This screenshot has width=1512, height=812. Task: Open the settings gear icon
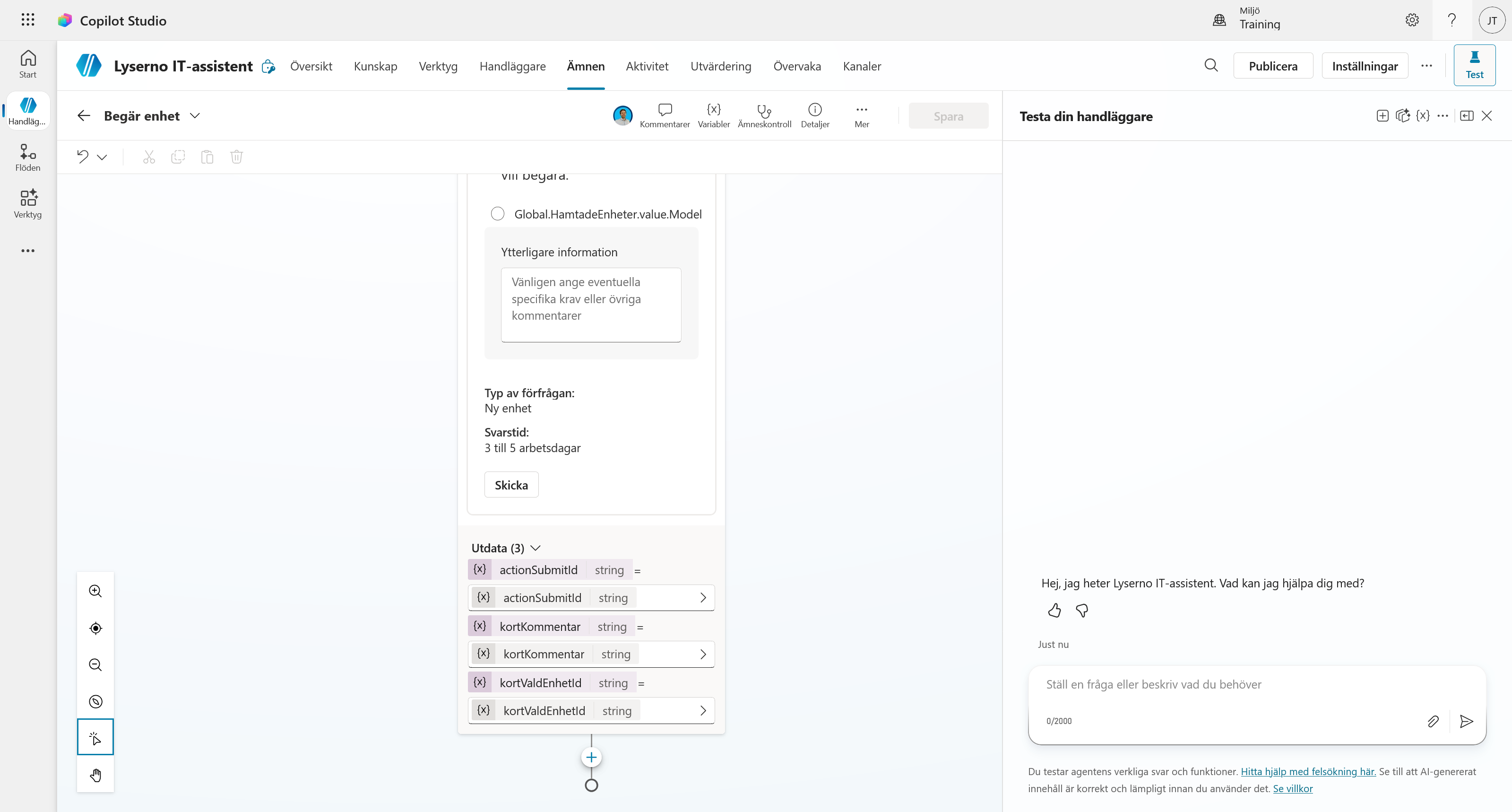coord(1412,20)
